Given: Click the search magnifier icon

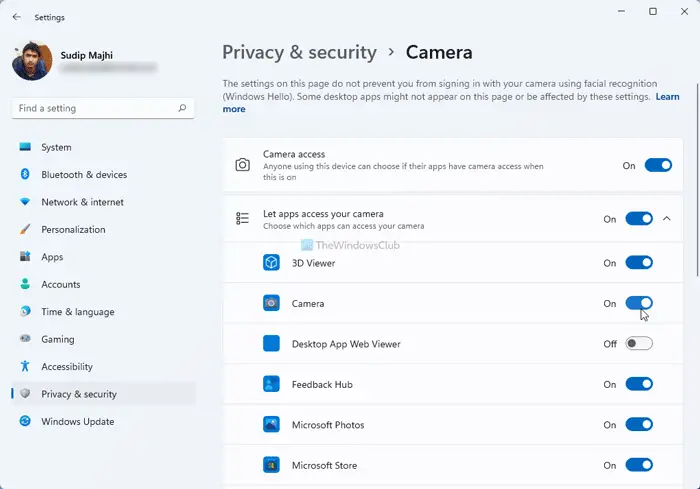Looking at the screenshot, I should coord(182,108).
